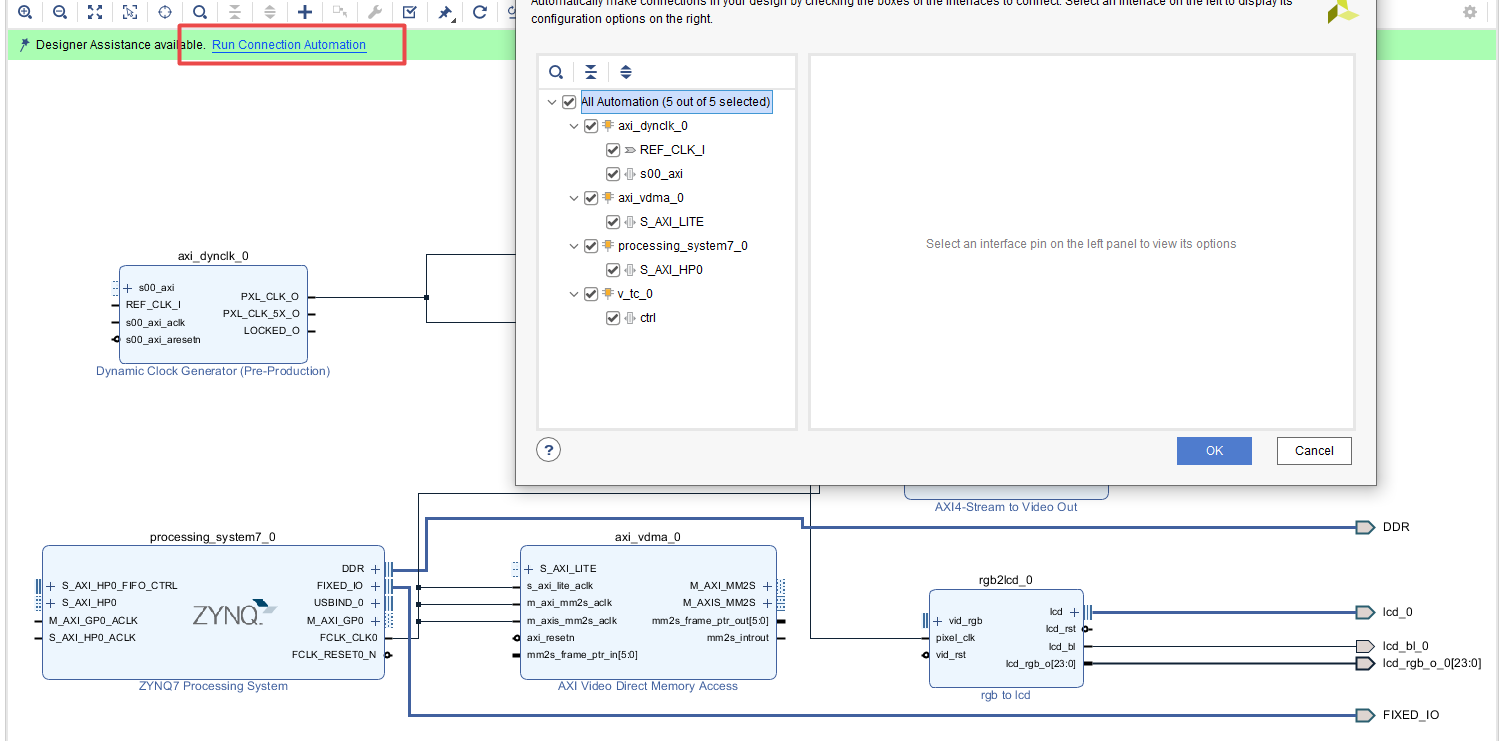Validate design using the checkmark icon
The height and width of the screenshot is (741, 1499).
click(410, 12)
